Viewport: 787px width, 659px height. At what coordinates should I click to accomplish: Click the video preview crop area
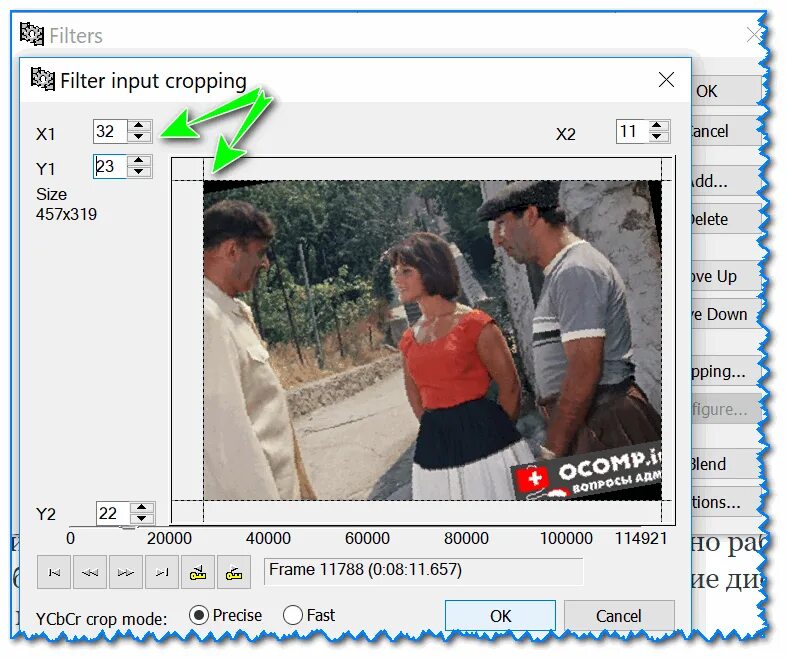[x=432, y=340]
